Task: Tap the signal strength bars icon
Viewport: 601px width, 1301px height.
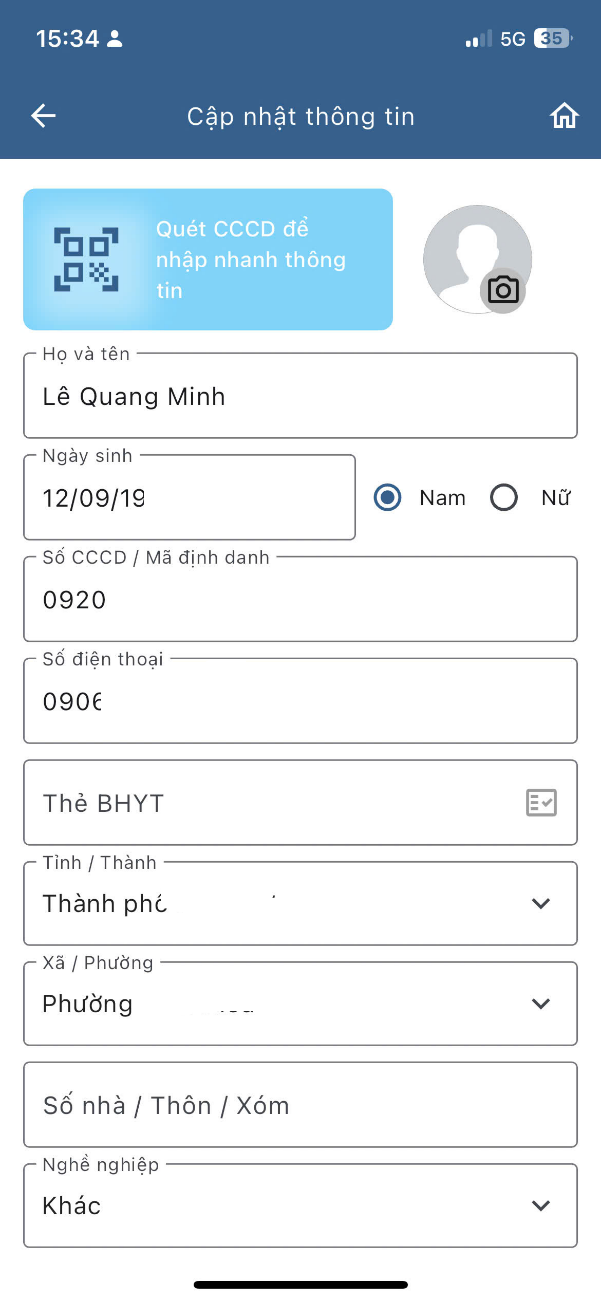Action: (478, 39)
